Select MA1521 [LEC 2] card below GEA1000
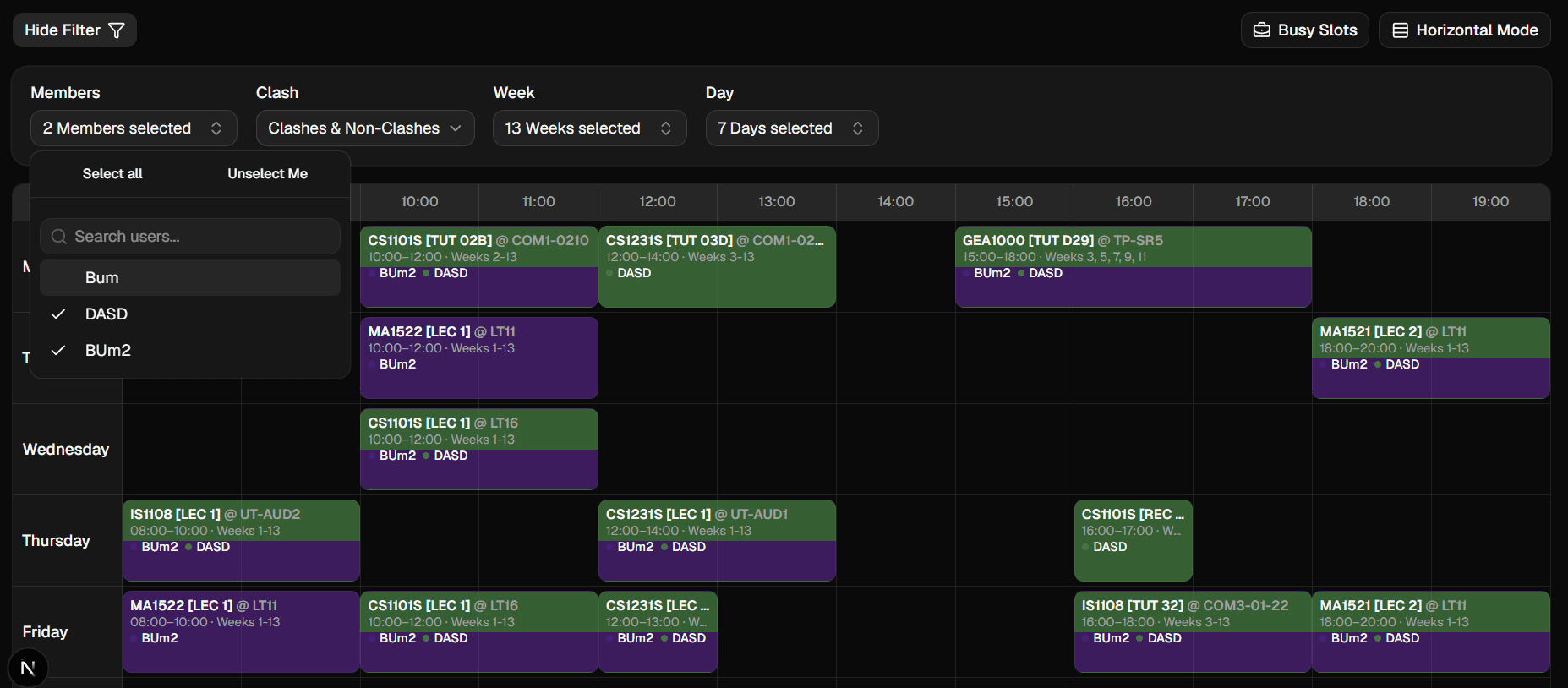This screenshot has height=688, width=1568. [x=1431, y=358]
